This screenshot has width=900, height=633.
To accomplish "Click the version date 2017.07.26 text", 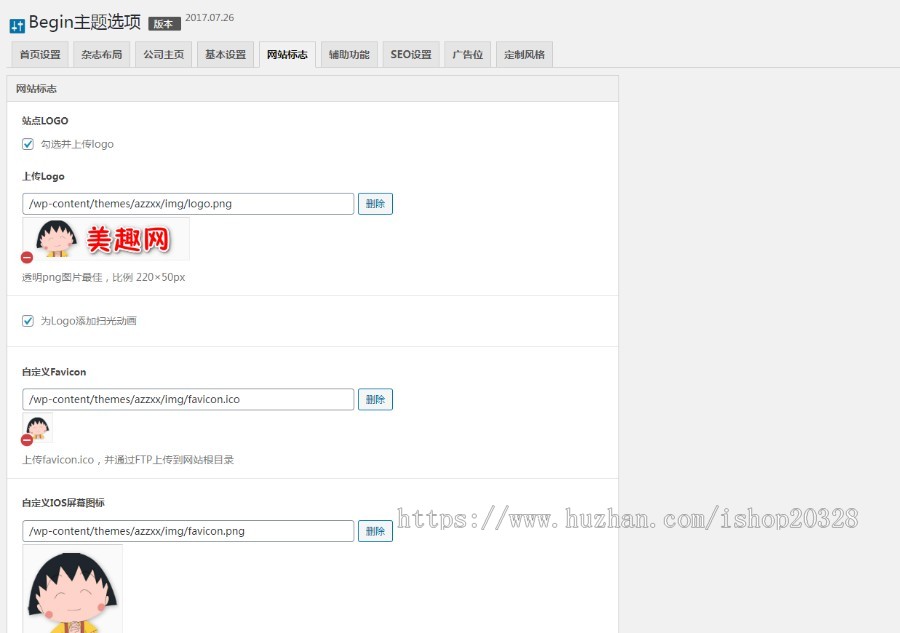I will pyautogui.click(x=210, y=18).
